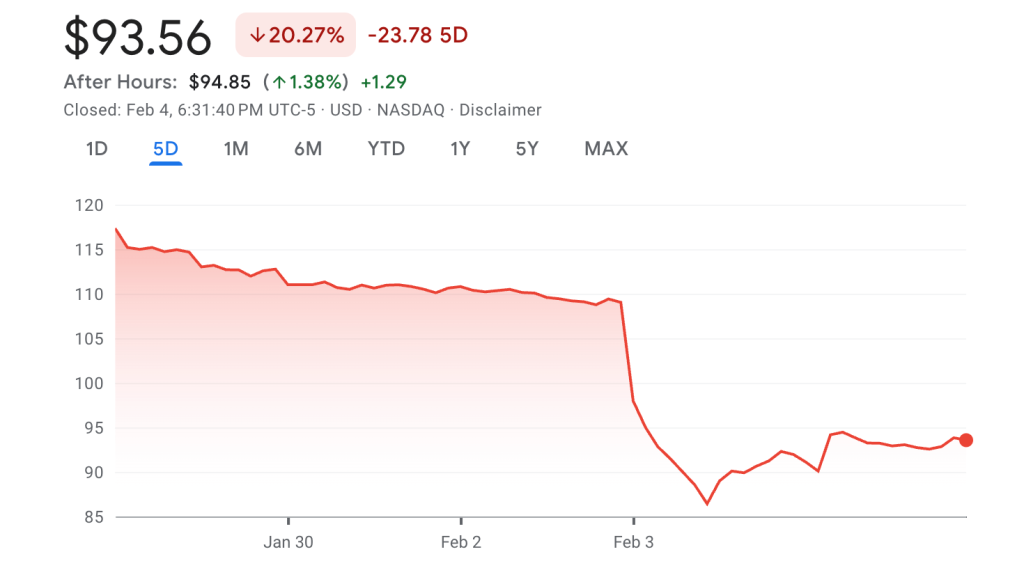Click the Feb 3 date axis label
The width and height of the screenshot is (1024, 577).
633,542
